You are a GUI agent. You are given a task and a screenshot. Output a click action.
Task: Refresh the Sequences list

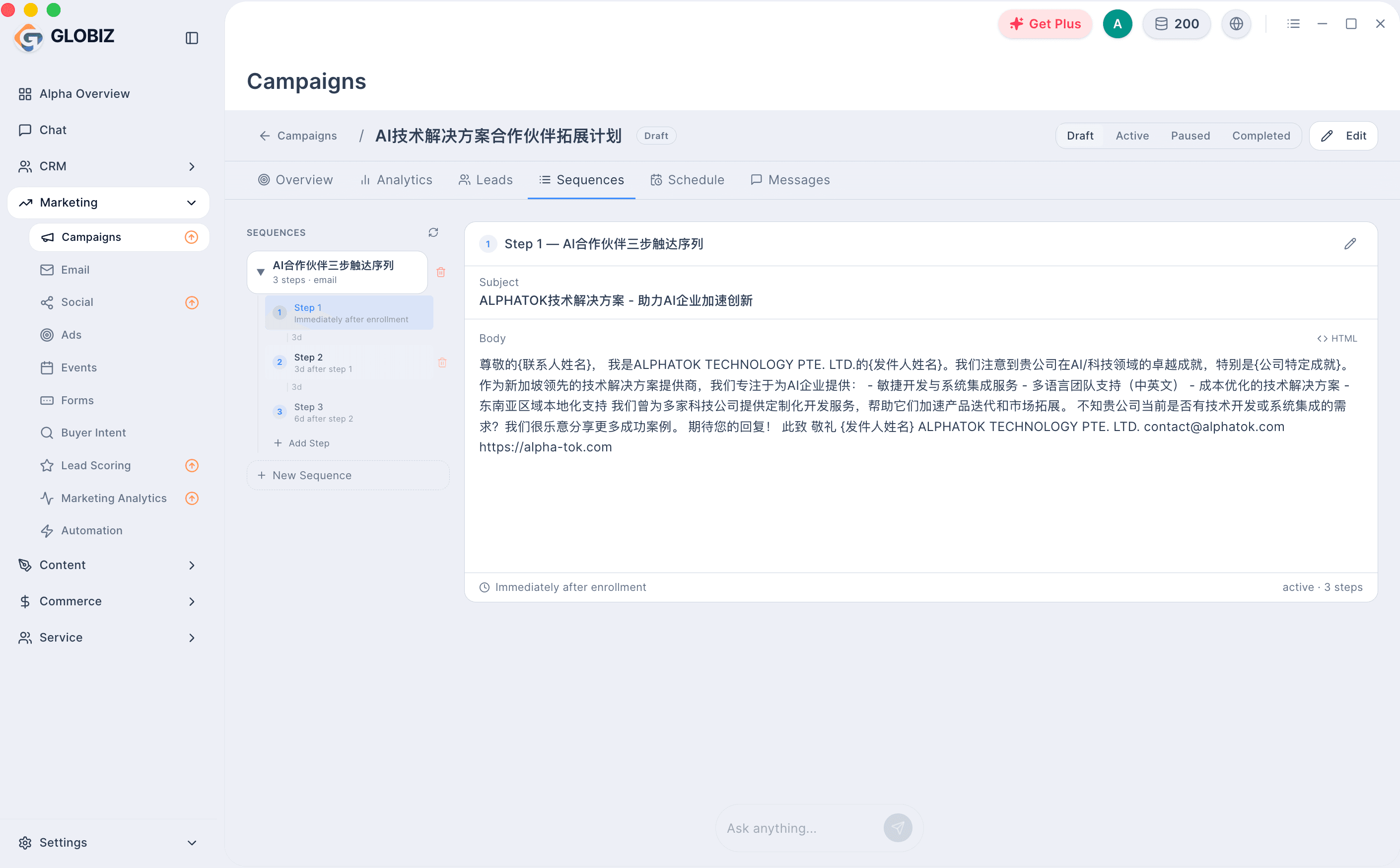433,232
